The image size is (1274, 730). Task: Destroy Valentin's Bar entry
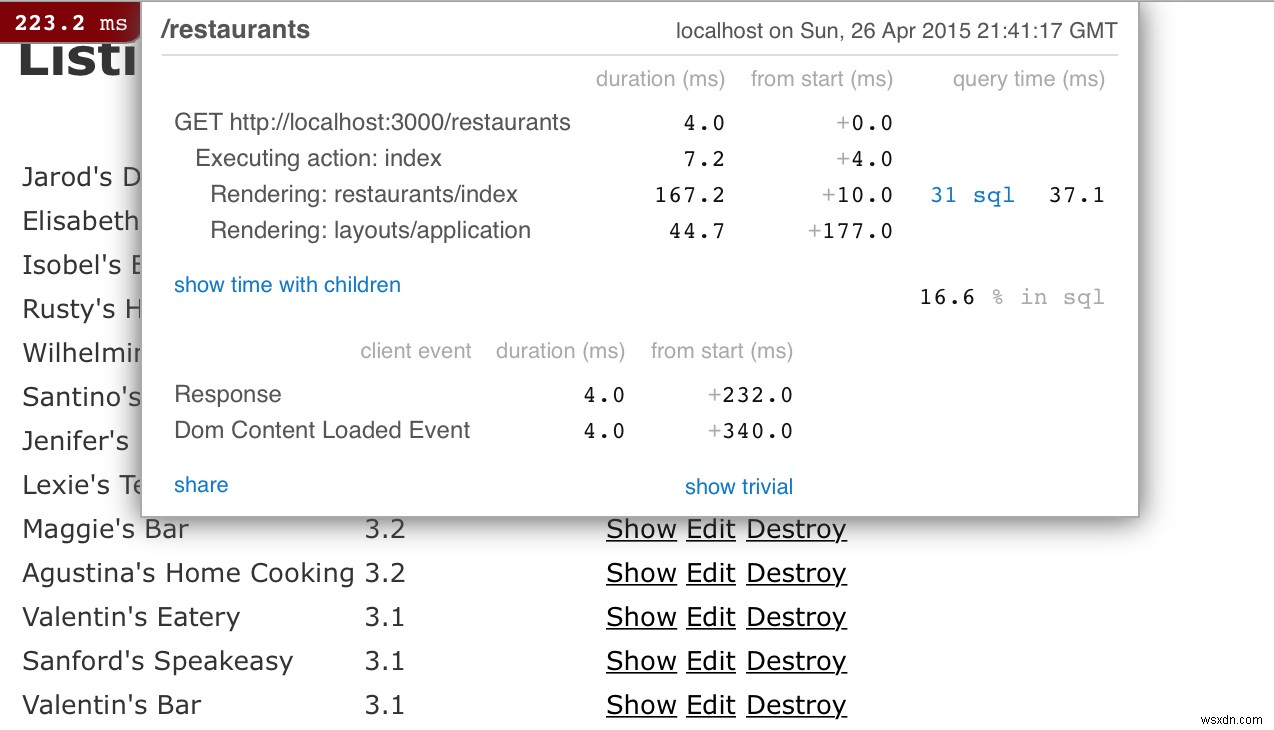(x=796, y=705)
